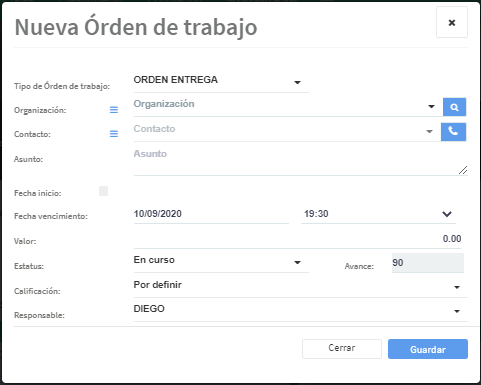Click the Tipo de Órden de trabajo label
The width and height of the screenshot is (481, 385).
(62, 86)
